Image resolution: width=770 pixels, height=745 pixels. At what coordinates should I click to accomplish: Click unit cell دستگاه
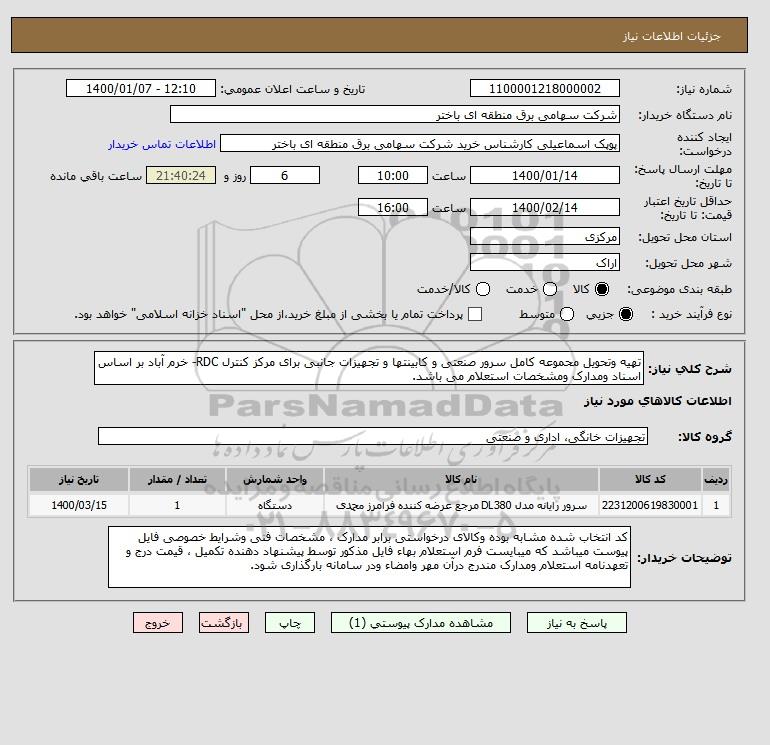[275, 505]
